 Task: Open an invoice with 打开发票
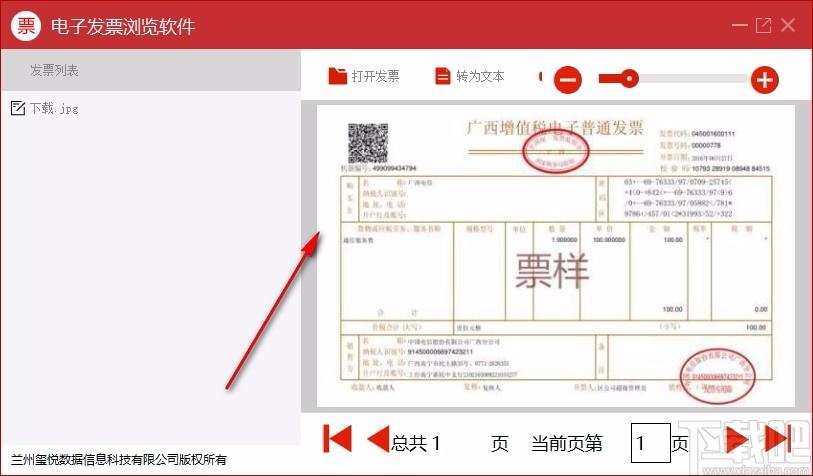[363, 76]
